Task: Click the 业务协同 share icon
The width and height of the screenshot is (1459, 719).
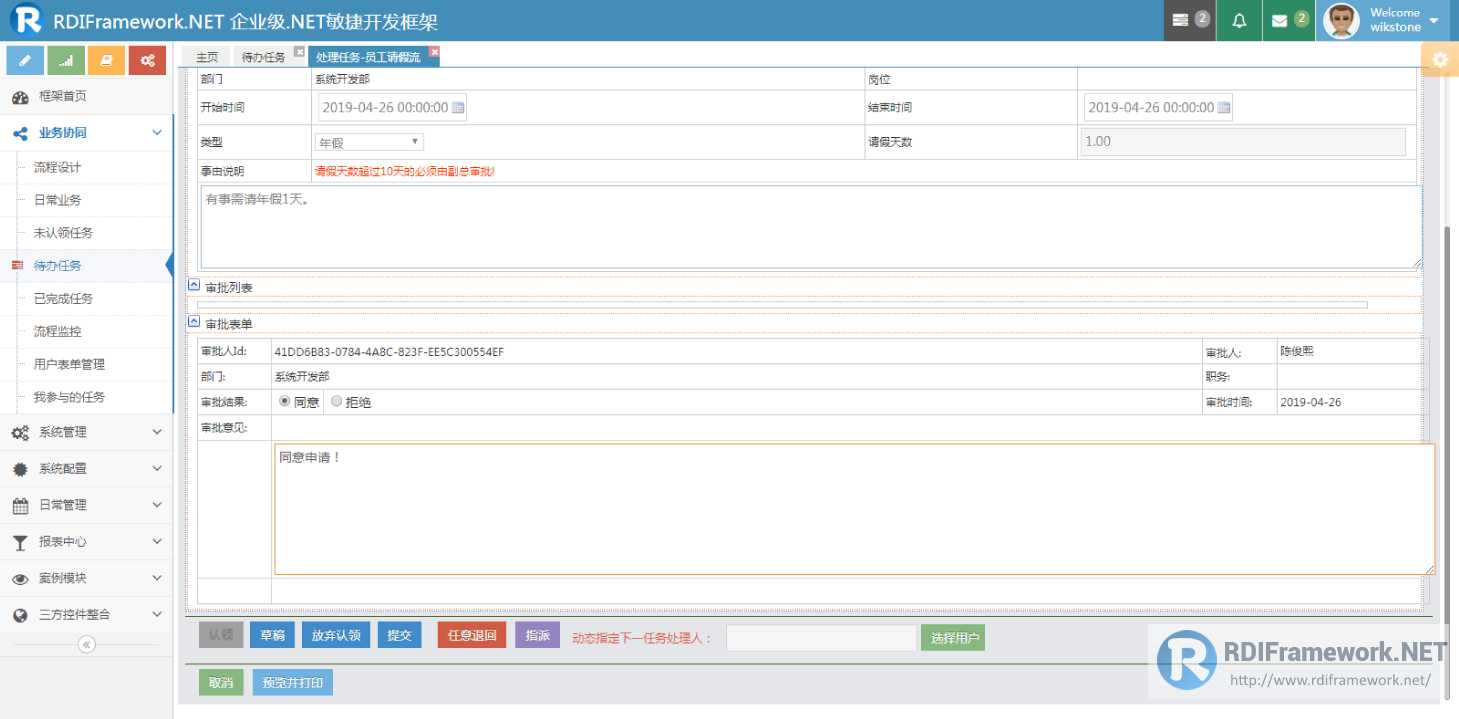Action: 20,133
